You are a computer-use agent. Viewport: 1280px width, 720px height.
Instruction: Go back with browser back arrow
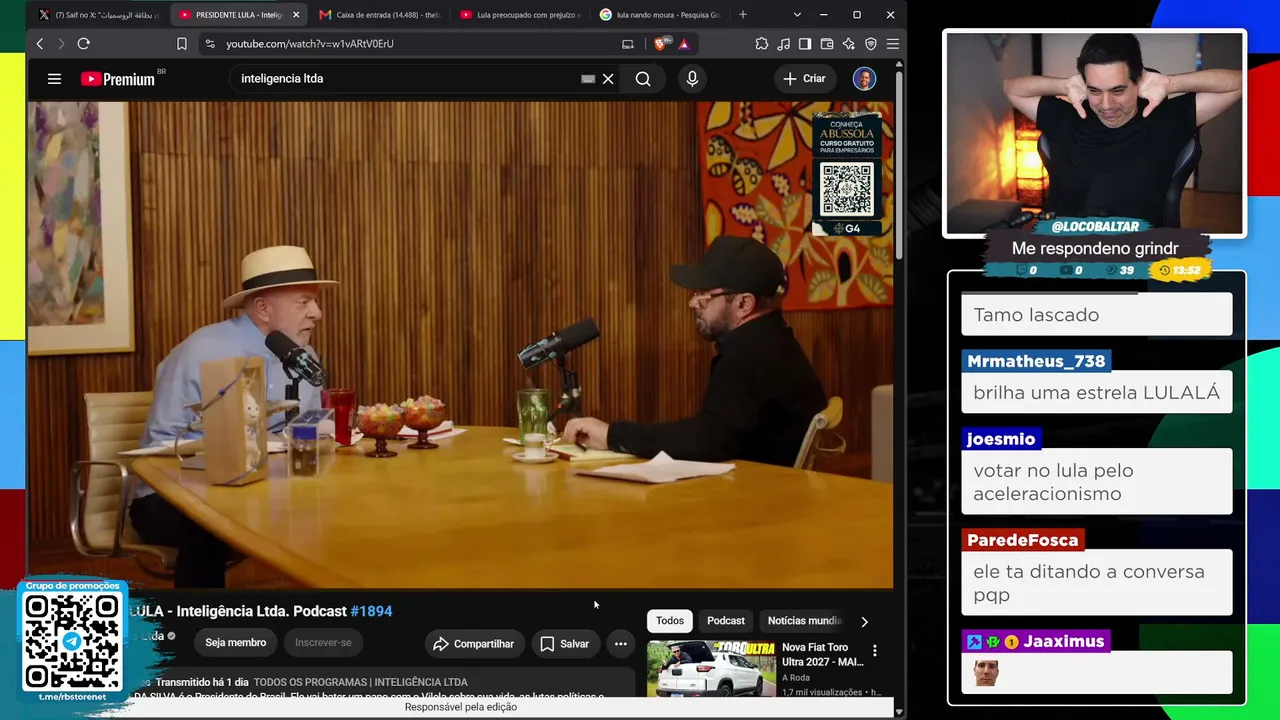click(40, 44)
